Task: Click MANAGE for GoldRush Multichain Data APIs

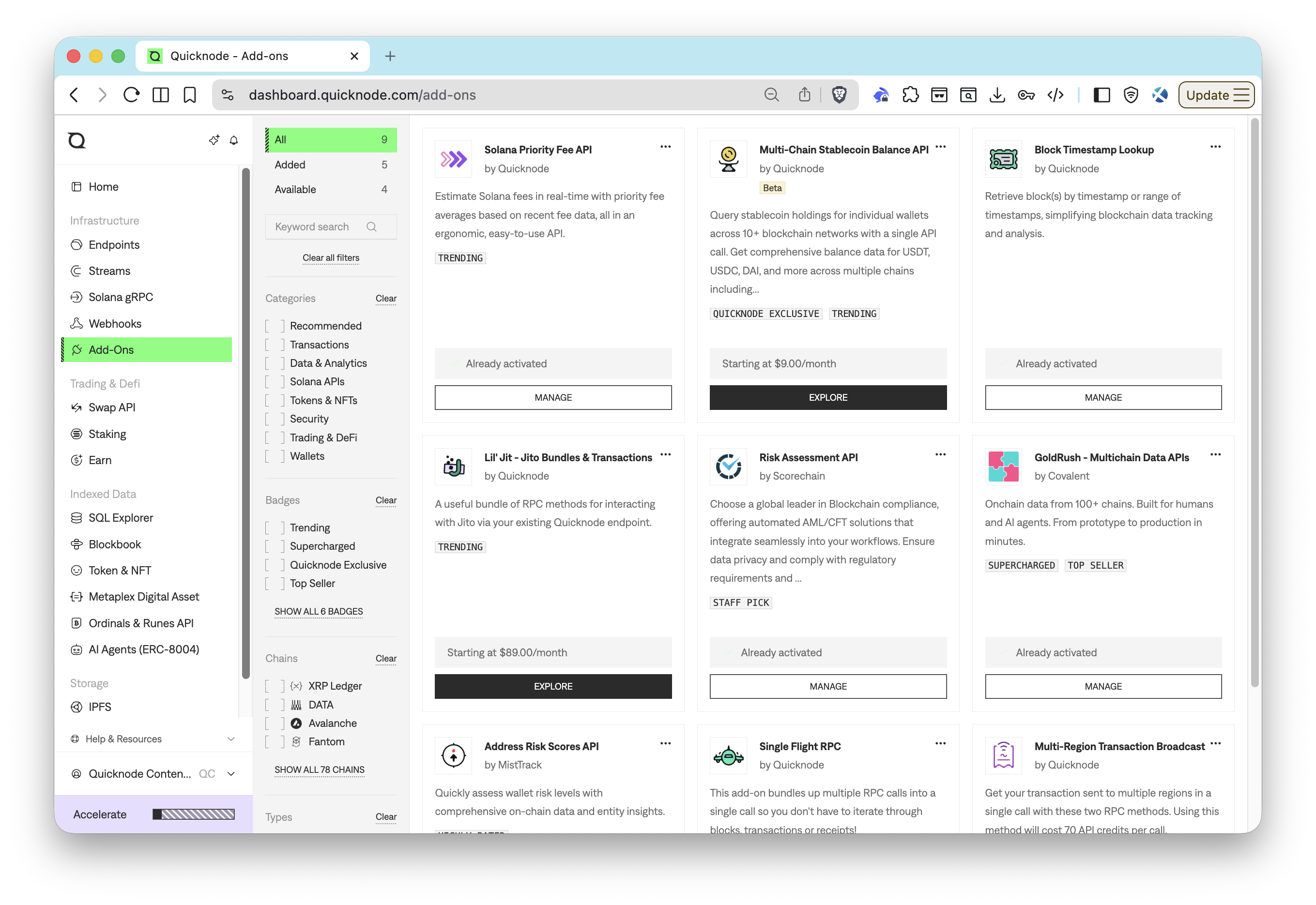Action: tap(1103, 686)
